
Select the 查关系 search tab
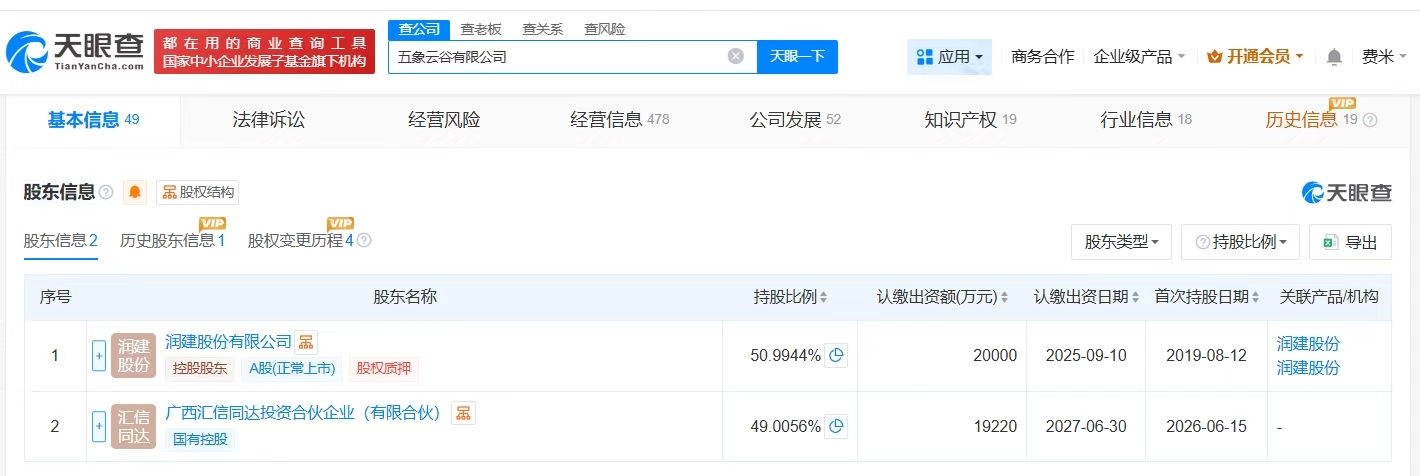click(543, 29)
